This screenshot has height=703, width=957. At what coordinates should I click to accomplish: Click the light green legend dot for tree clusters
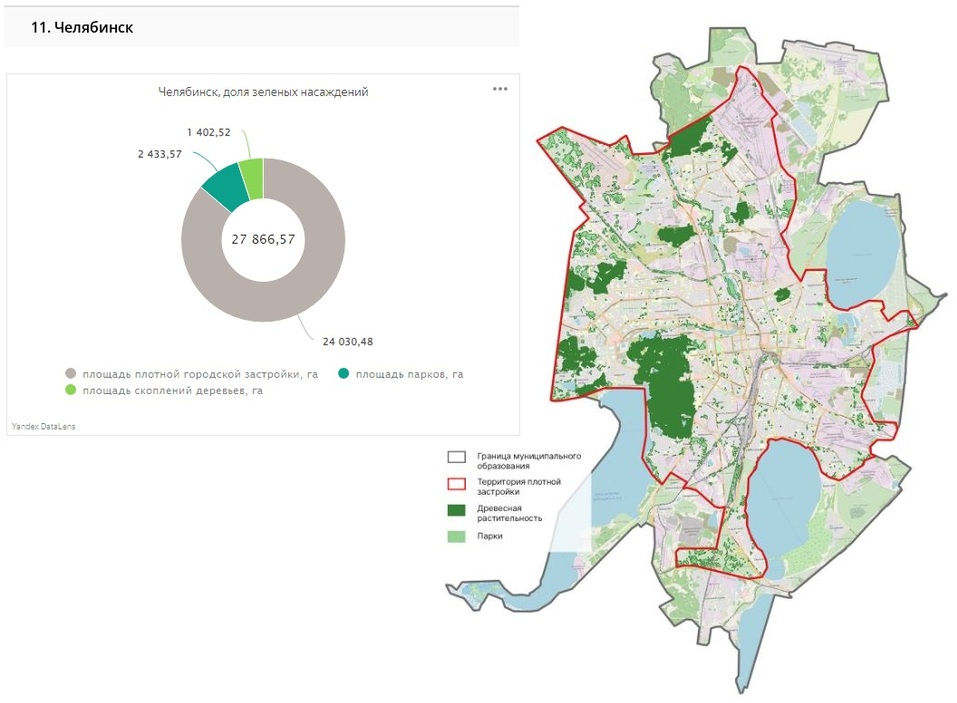pos(71,390)
